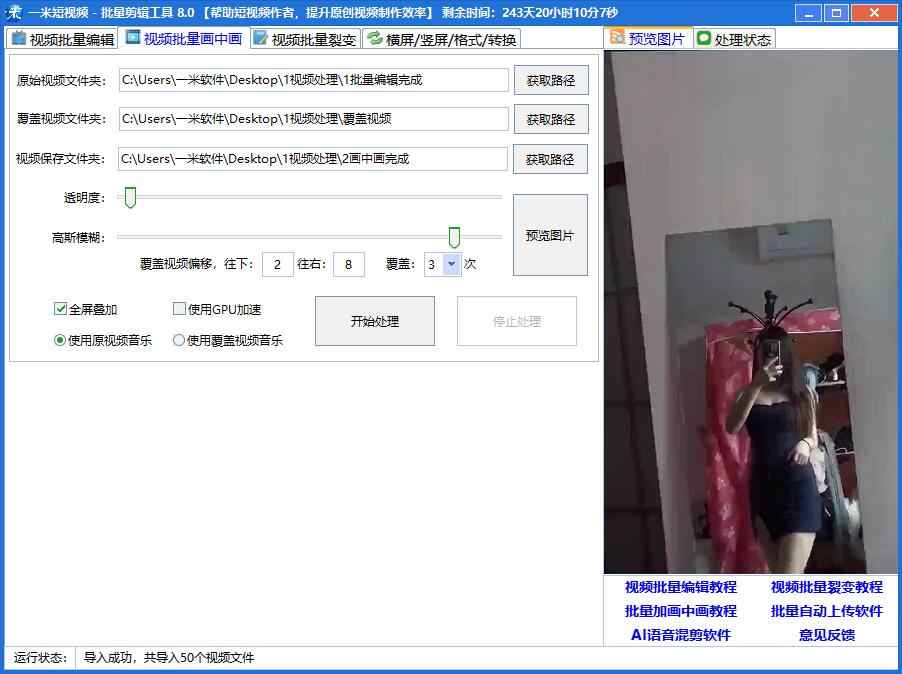Click the 高斯模糊 slider handle
902x674 pixels.
click(x=454, y=236)
